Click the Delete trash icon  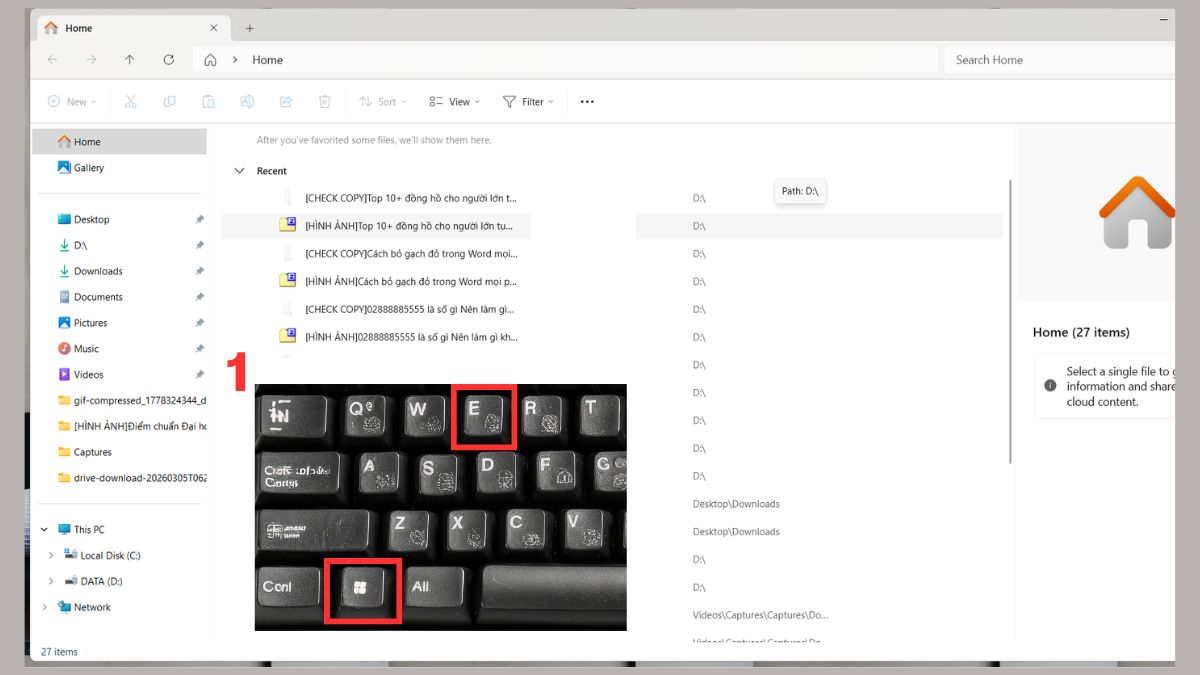(x=324, y=101)
